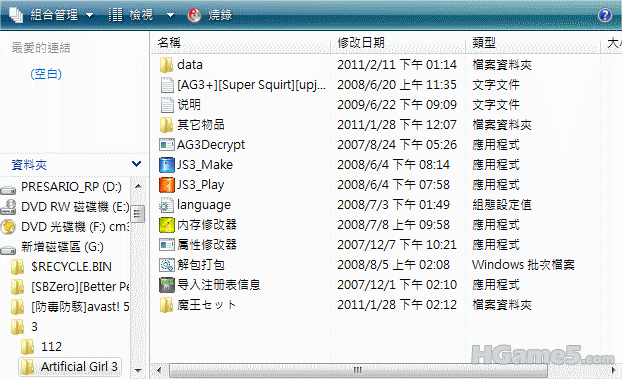Open the 檢視 dropdown arrow
Image resolution: width=622 pixels, height=379 pixels.
[171, 15]
